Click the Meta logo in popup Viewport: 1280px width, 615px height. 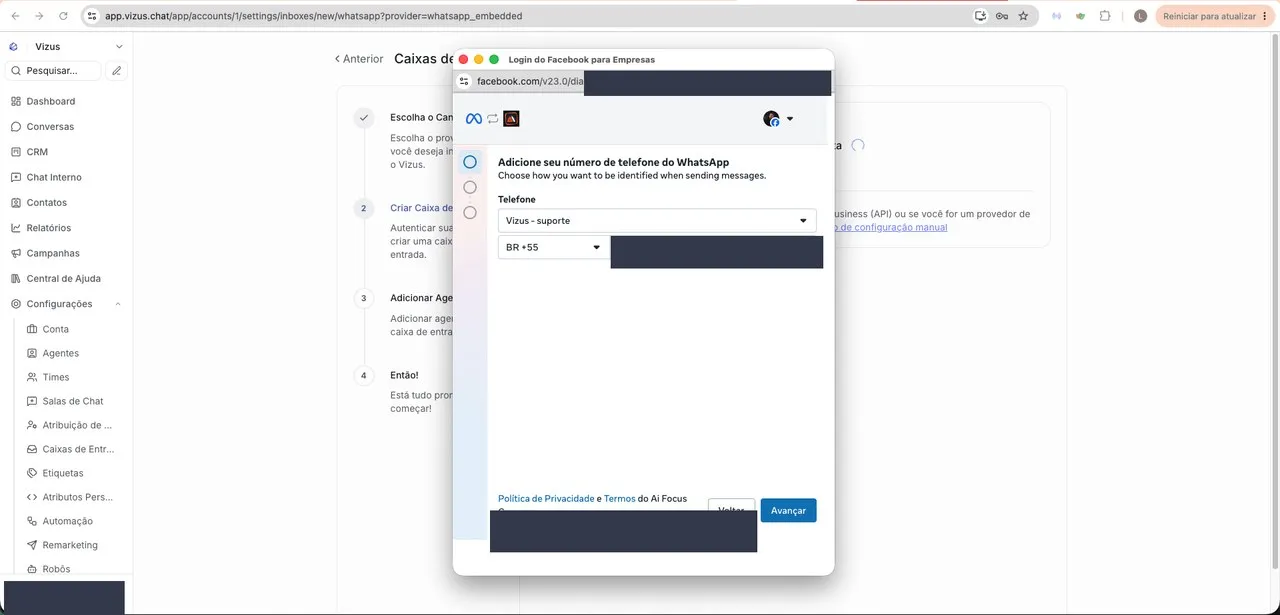pos(474,119)
